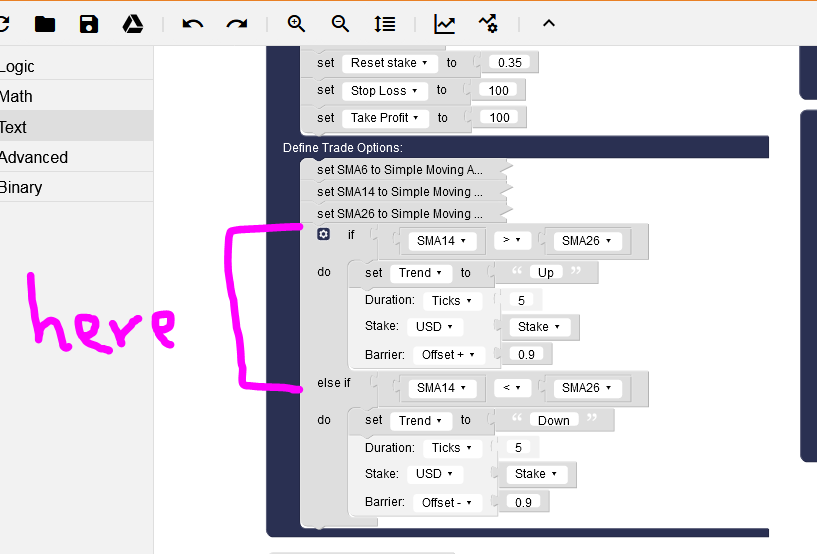Open the Binary category
This screenshot has height=554, width=817.
click(x=76, y=188)
